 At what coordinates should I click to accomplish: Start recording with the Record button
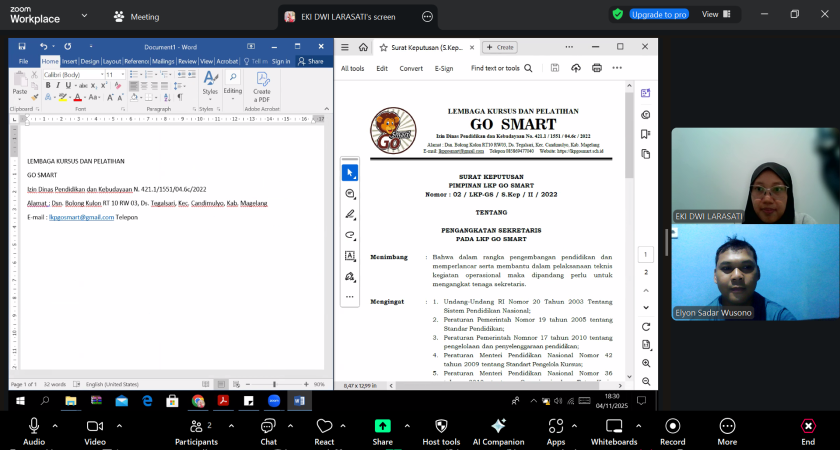coord(672,427)
